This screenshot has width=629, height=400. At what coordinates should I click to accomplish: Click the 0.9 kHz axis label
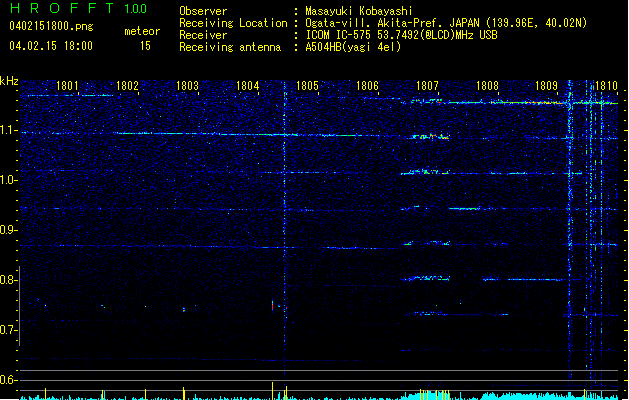click(9, 230)
